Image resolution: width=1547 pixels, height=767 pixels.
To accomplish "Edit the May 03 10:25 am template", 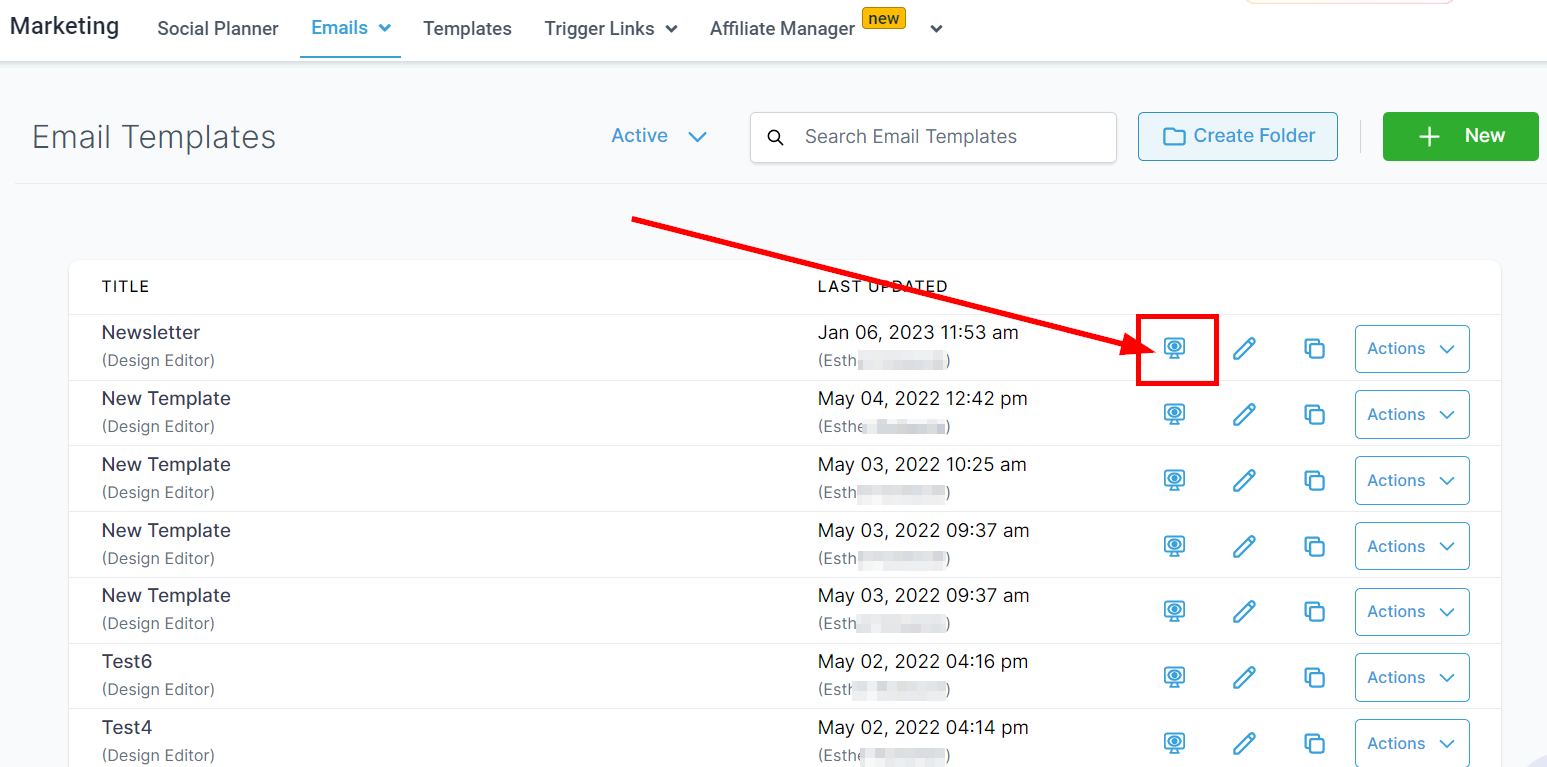I will 1244,480.
